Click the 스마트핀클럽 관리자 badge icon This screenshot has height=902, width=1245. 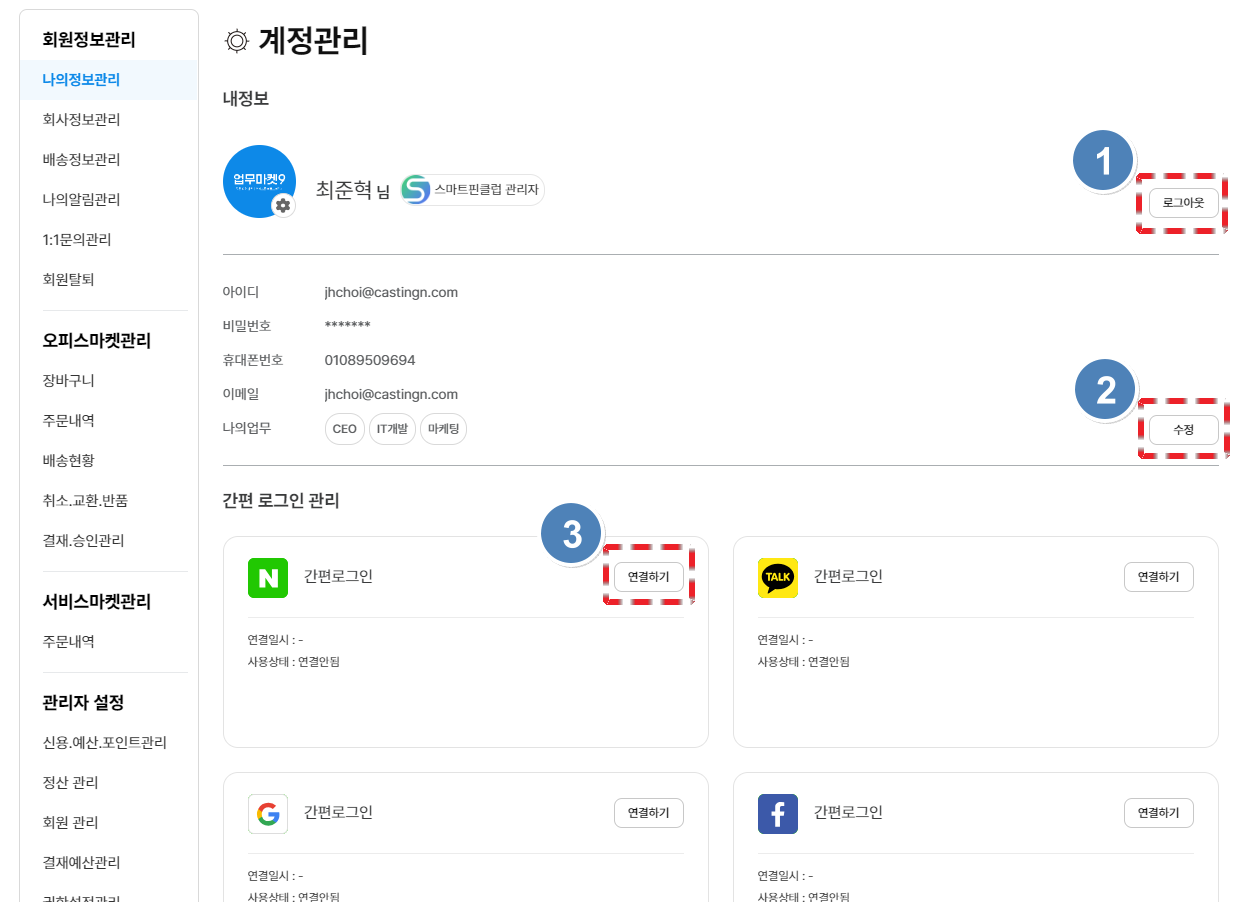[416, 189]
